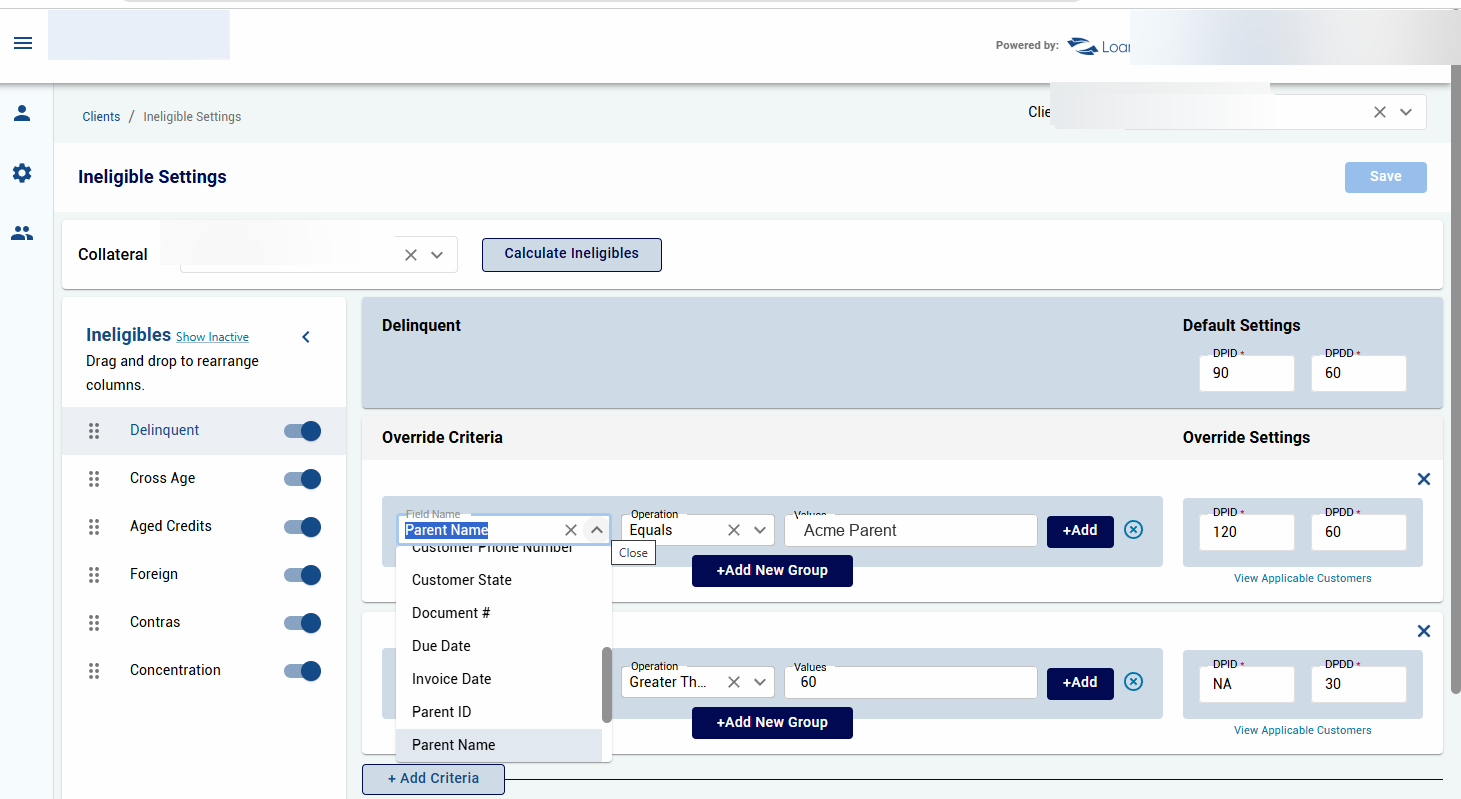Edit the override DPID field showing 120
This screenshot has width=1461, height=799.
pos(1246,532)
